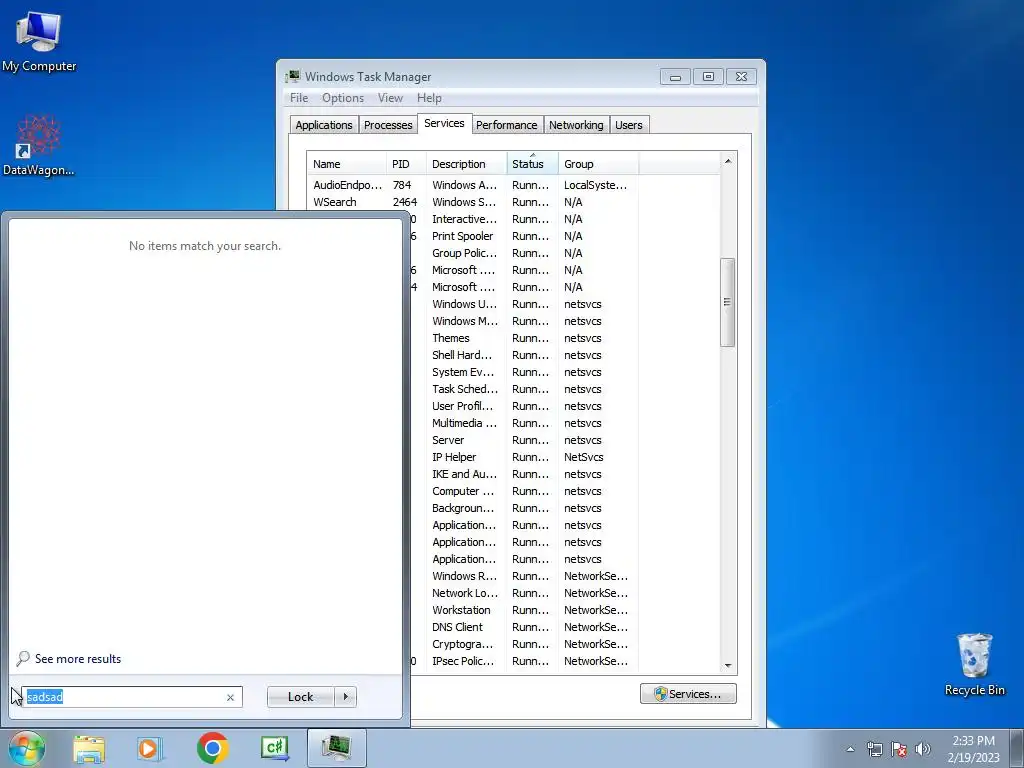Click the services list scroll-up arrow
Viewport: 1024px width, 768px height.
[728, 161]
